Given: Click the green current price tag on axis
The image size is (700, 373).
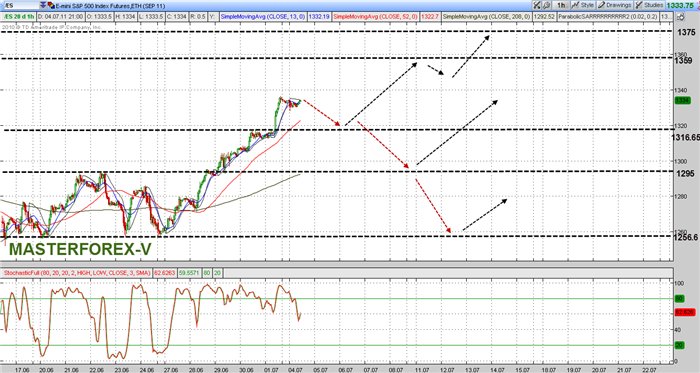Looking at the screenshot, I should click(682, 101).
